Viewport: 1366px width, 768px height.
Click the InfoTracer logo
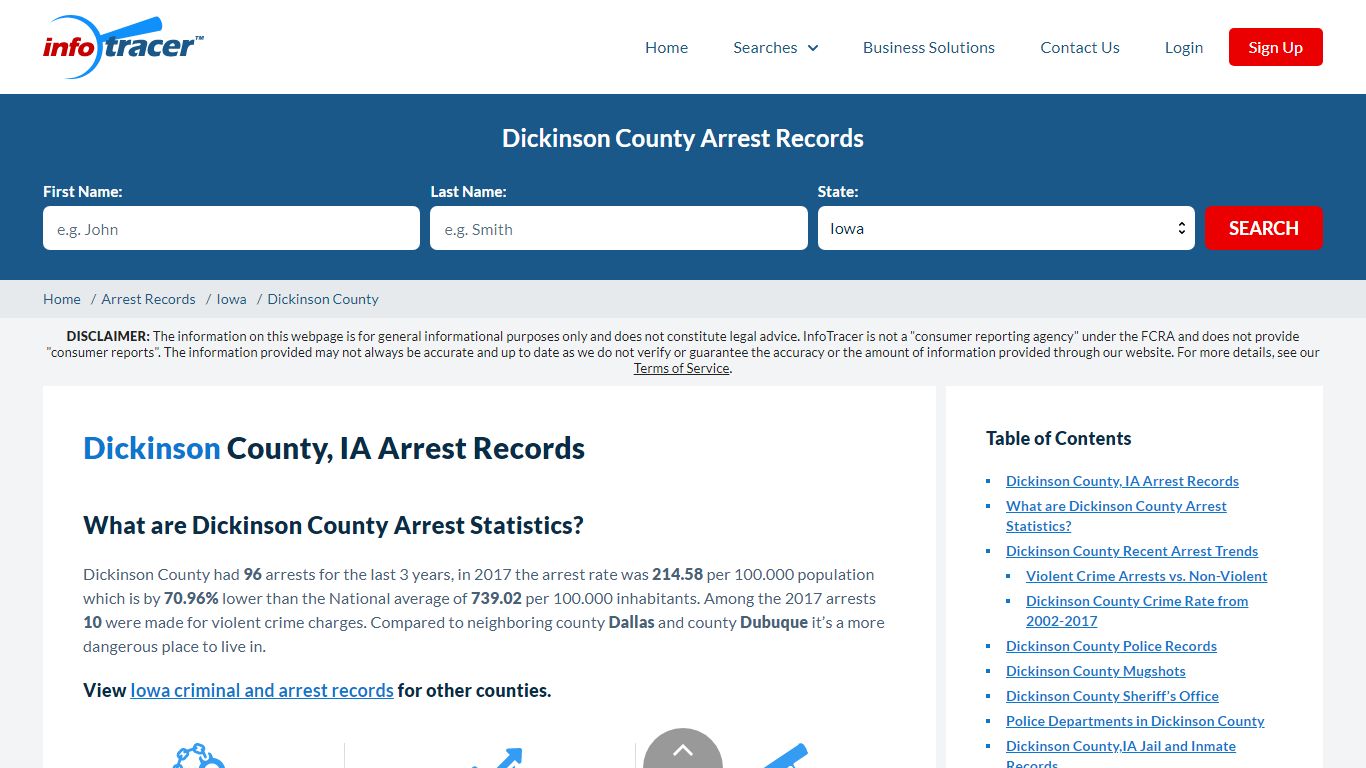point(124,47)
